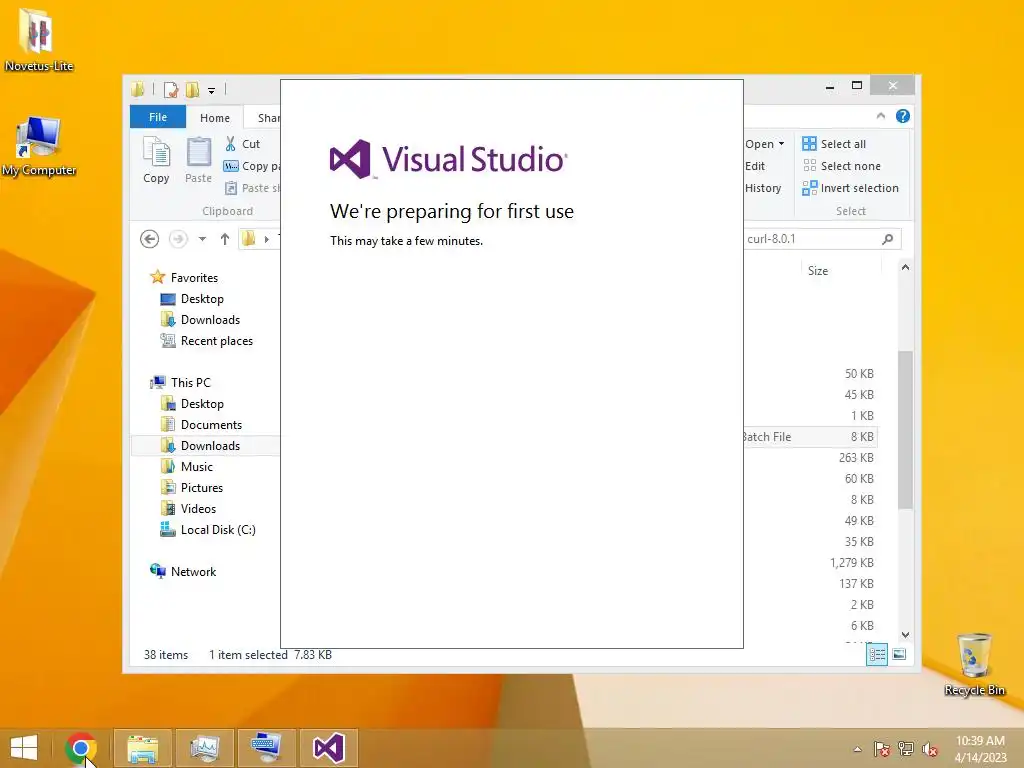Image resolution: width=1024 pixels, height=768 pixels.
Task: Click Copy in Explorer ribbon
Action: (156, 160)
